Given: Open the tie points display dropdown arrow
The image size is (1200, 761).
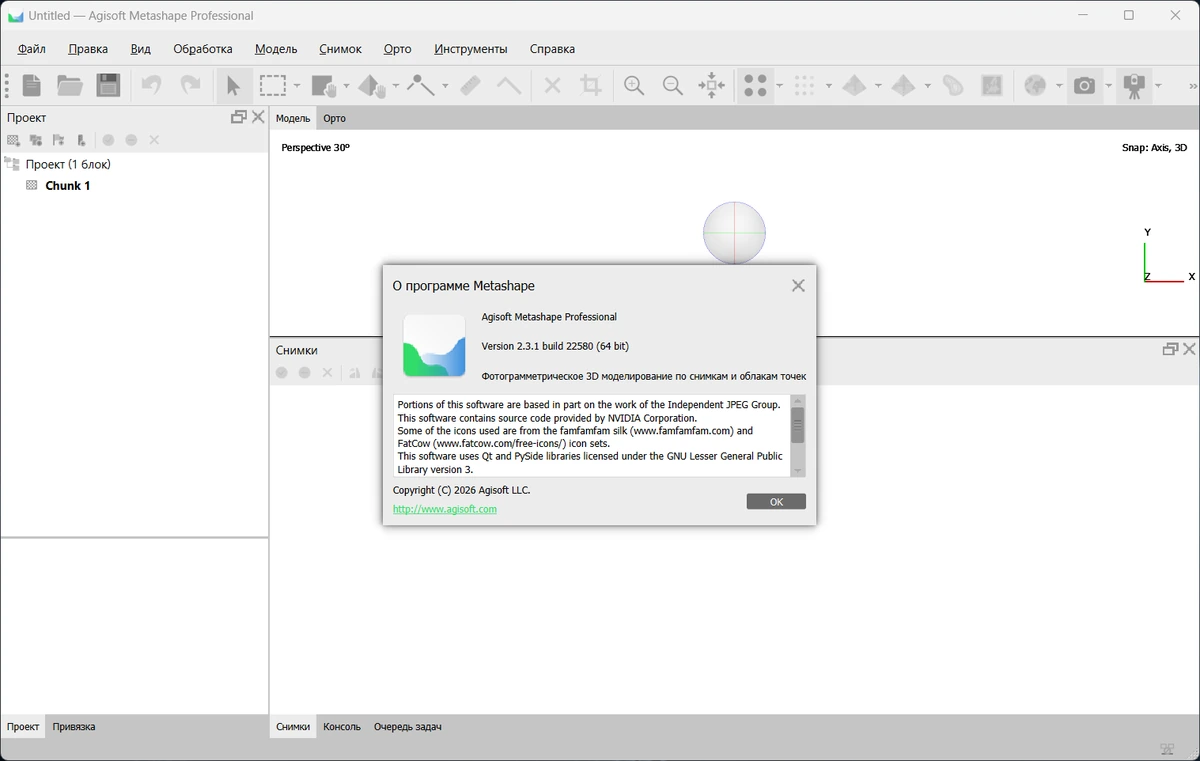Looking at the screenshot, I should point(780,86).
